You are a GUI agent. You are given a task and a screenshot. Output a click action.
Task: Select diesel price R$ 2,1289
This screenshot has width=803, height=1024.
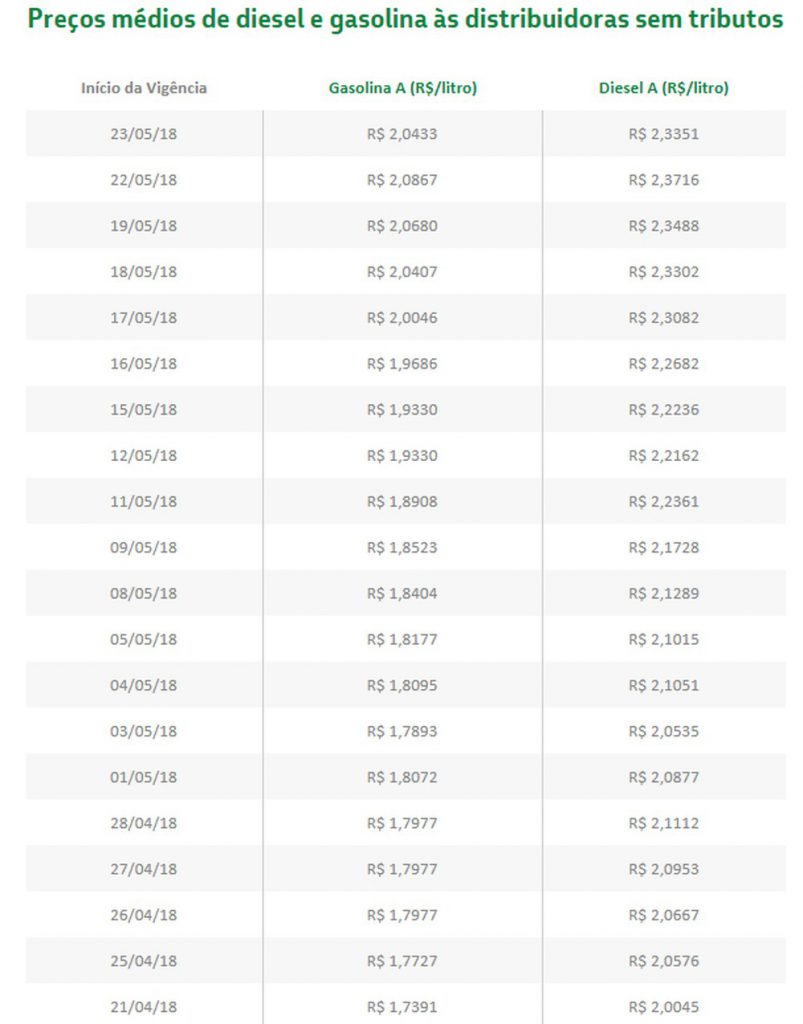(x=663, y=594)
